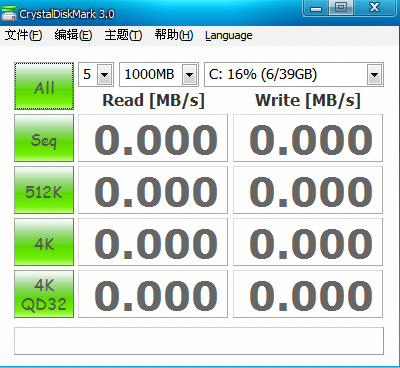Screen dimensions: 400x368
Task: Expand the C: 16% drive dropdown
Action: tap(374, 74)
